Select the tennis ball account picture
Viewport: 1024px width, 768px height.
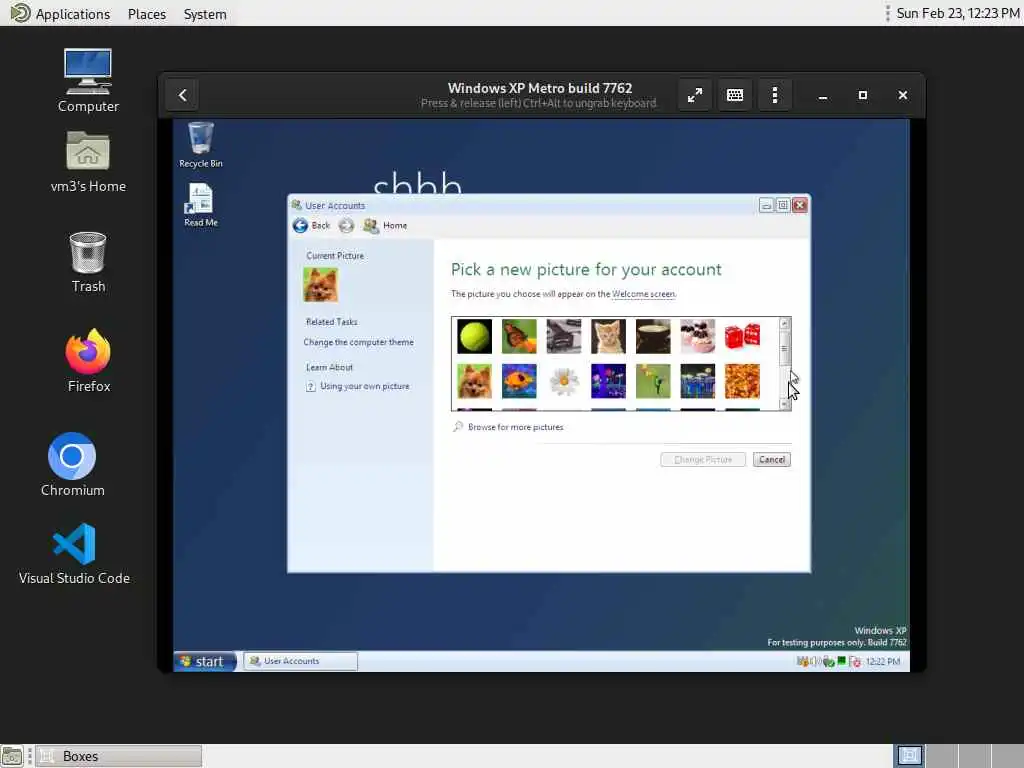point(474,336)
